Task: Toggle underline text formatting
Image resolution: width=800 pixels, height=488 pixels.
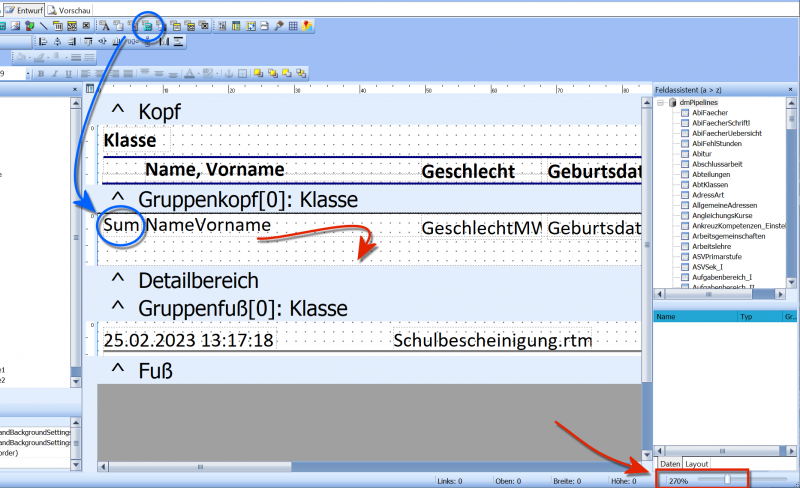Action: click(68, 74)
